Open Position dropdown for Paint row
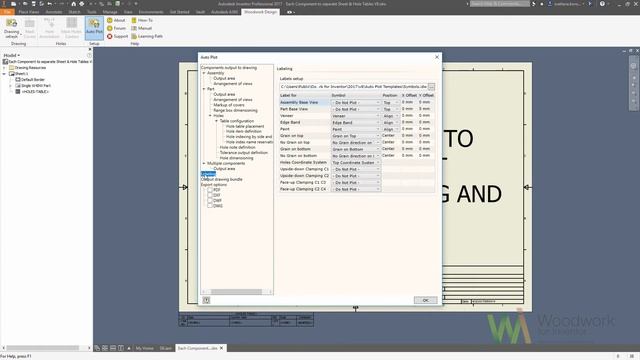 click(x=391, y=129)
